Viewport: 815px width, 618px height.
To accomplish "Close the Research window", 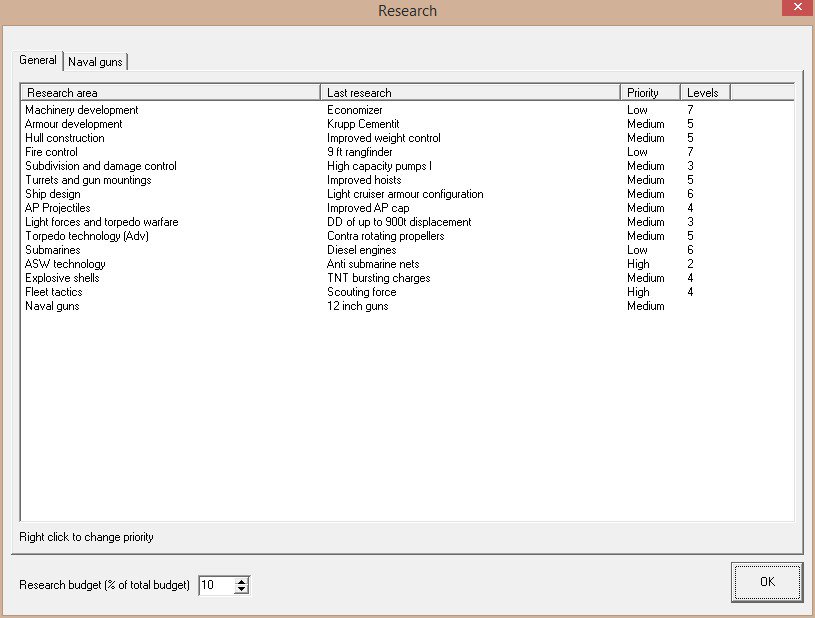I will pyautogui.click(x=798, y=7).
